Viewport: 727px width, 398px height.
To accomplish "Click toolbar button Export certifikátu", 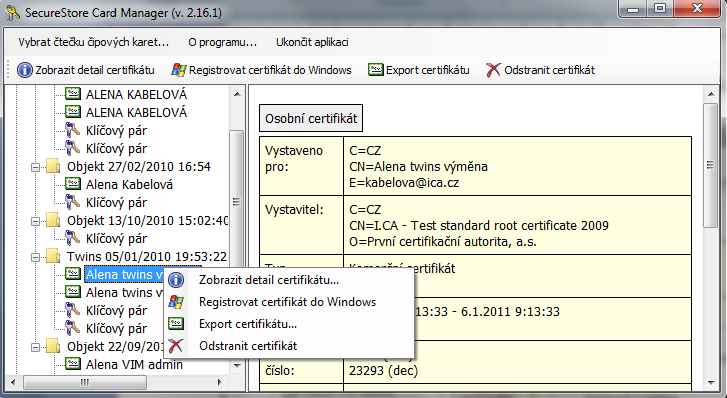I will coord(419,70).
